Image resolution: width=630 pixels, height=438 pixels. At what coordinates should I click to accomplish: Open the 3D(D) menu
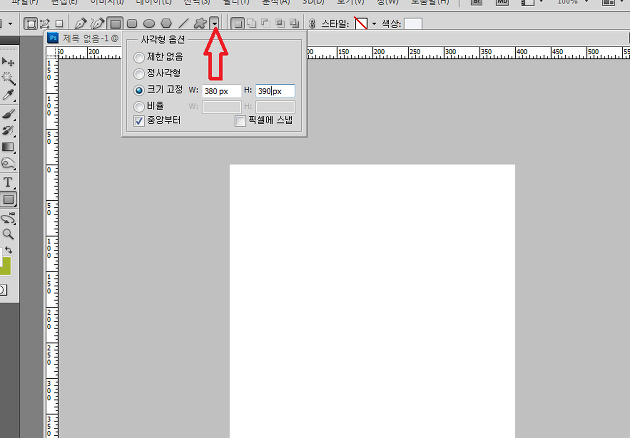[x=313, y=2]
